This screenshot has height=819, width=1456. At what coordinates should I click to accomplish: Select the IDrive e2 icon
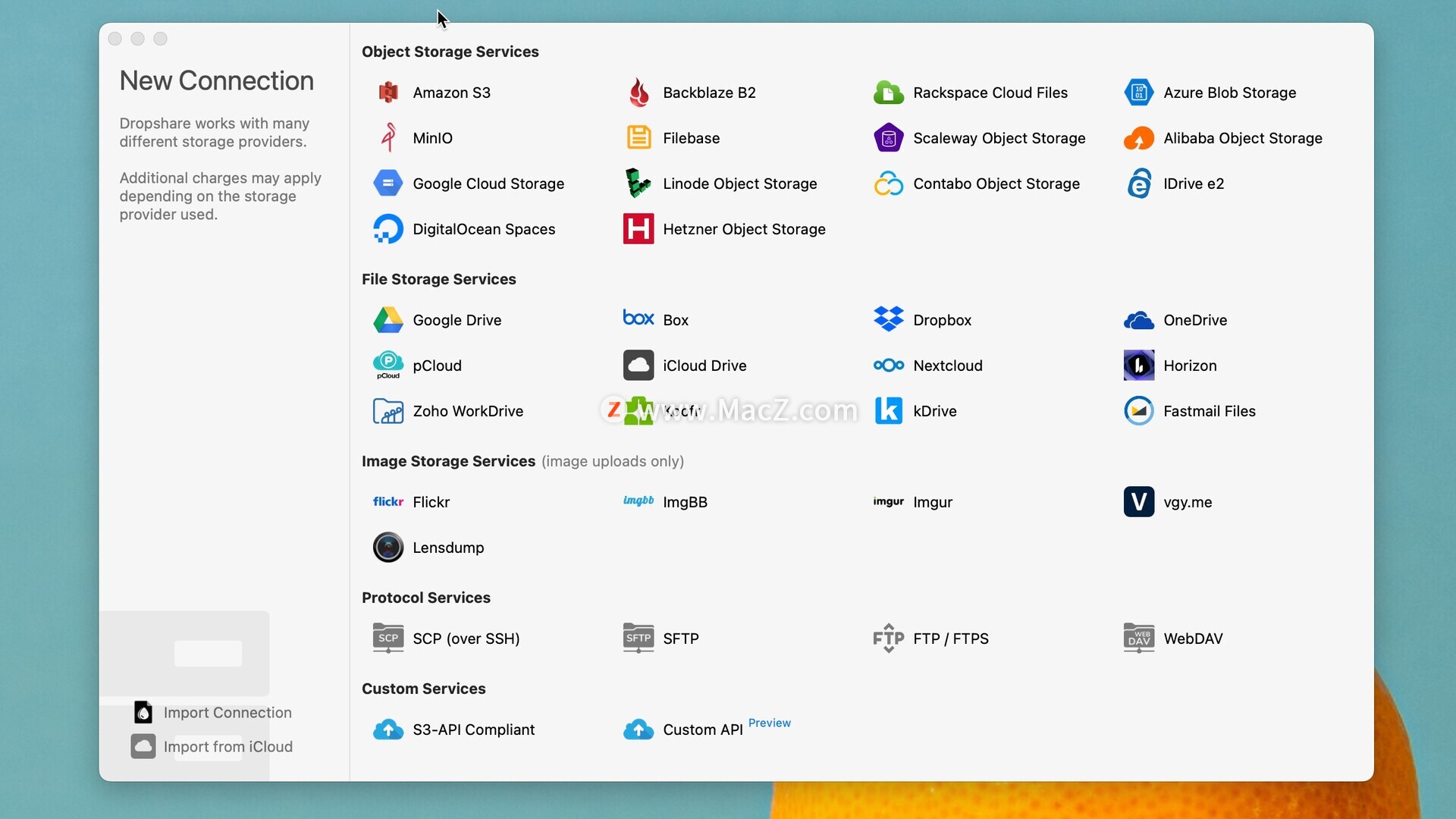(1139, 184)
